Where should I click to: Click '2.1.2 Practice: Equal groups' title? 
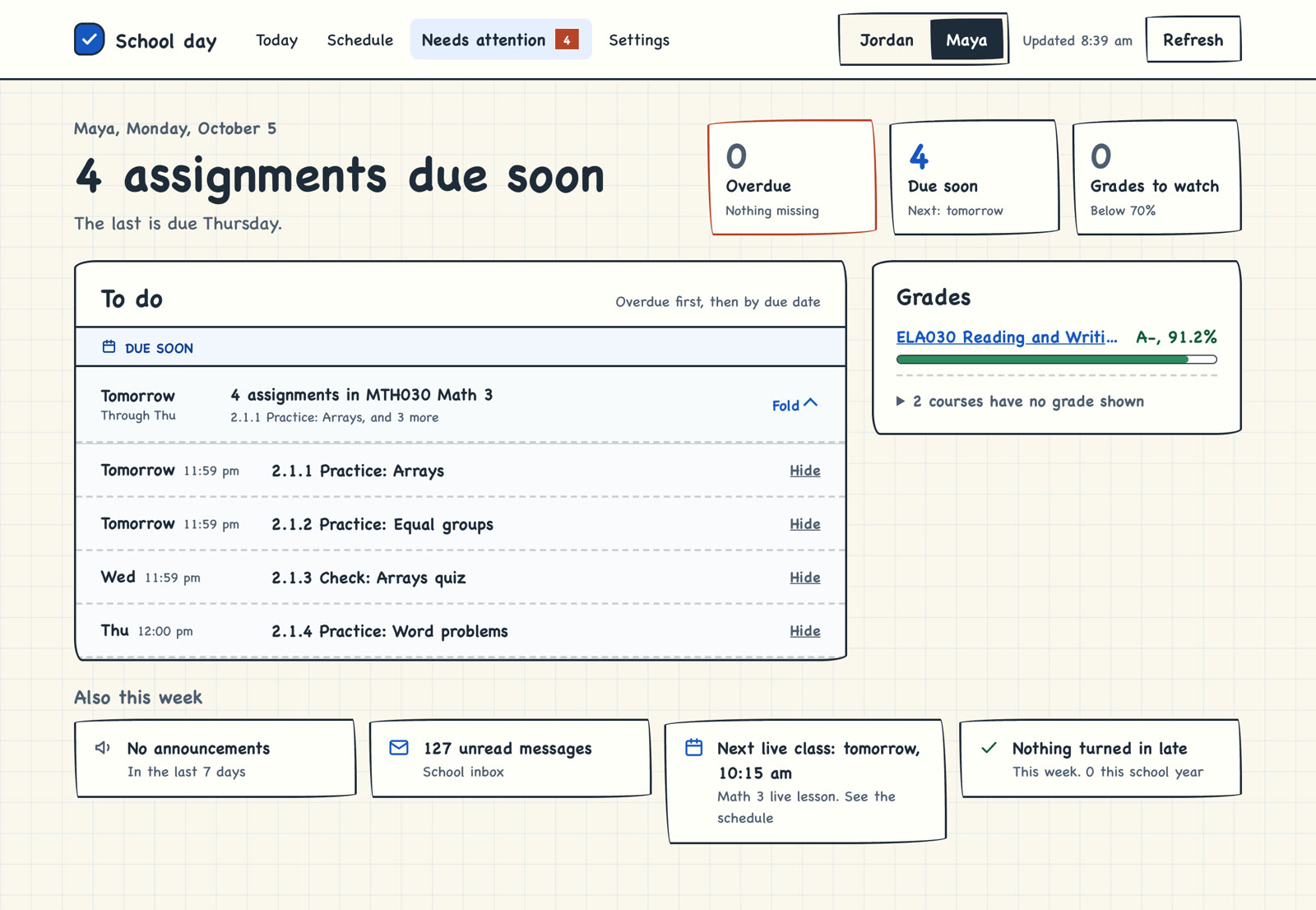click(382, 524)
